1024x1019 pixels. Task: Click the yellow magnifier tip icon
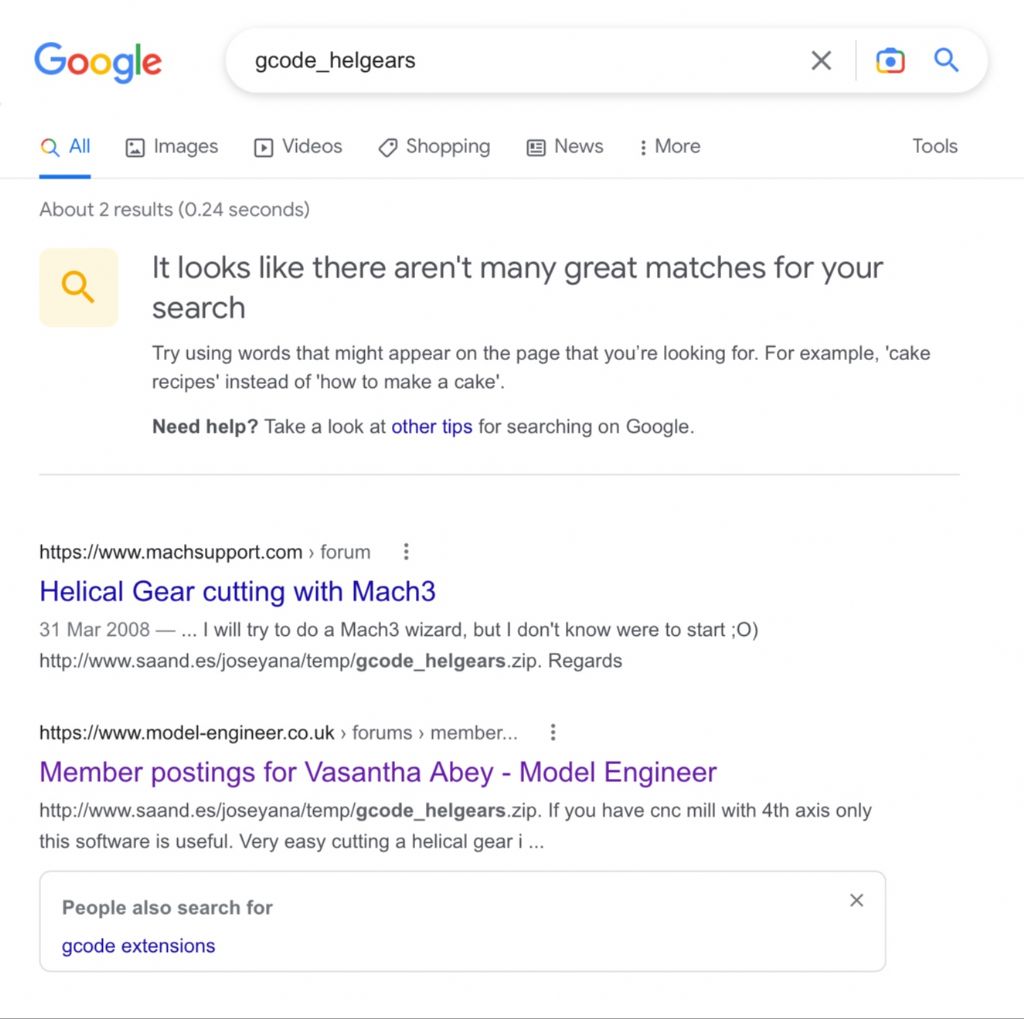tap(79, 287)
